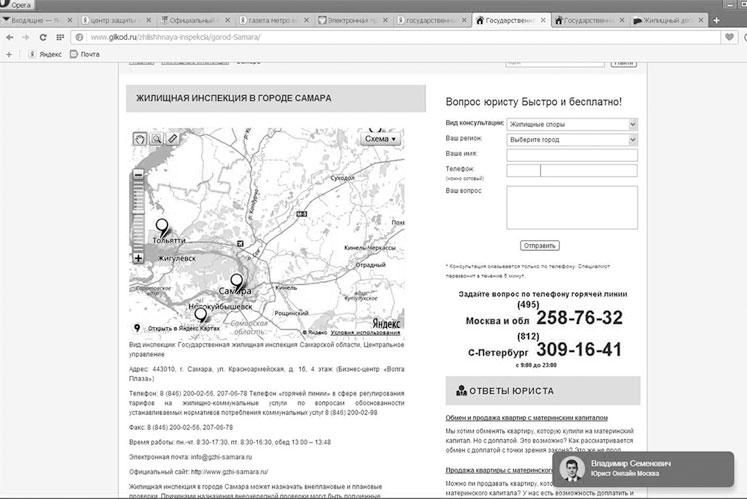
Task: Open the Почта bookmark
Action: (x=85, y=54)
